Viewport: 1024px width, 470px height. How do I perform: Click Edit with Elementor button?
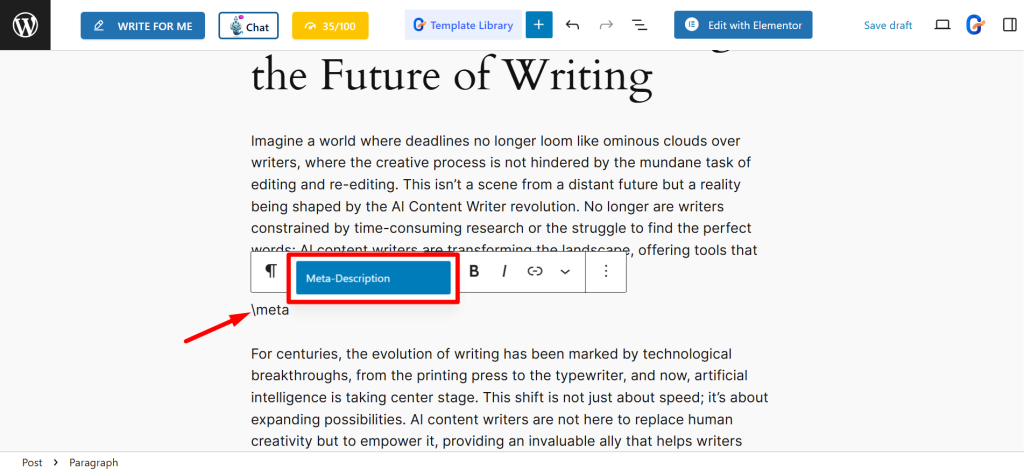(x=743, y=25)
